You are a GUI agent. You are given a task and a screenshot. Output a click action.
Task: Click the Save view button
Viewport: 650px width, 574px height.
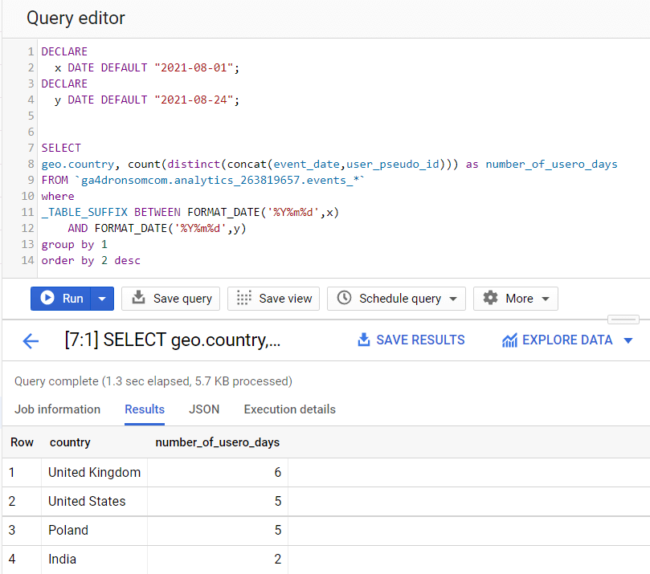pyautogui.click(x=274, y=298)
